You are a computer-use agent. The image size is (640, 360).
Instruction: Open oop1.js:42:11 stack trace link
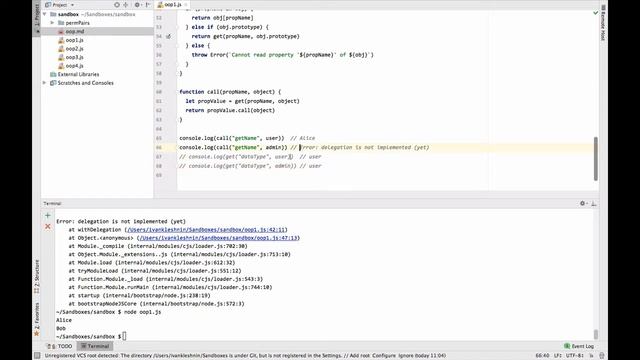(x=206, y=230)
